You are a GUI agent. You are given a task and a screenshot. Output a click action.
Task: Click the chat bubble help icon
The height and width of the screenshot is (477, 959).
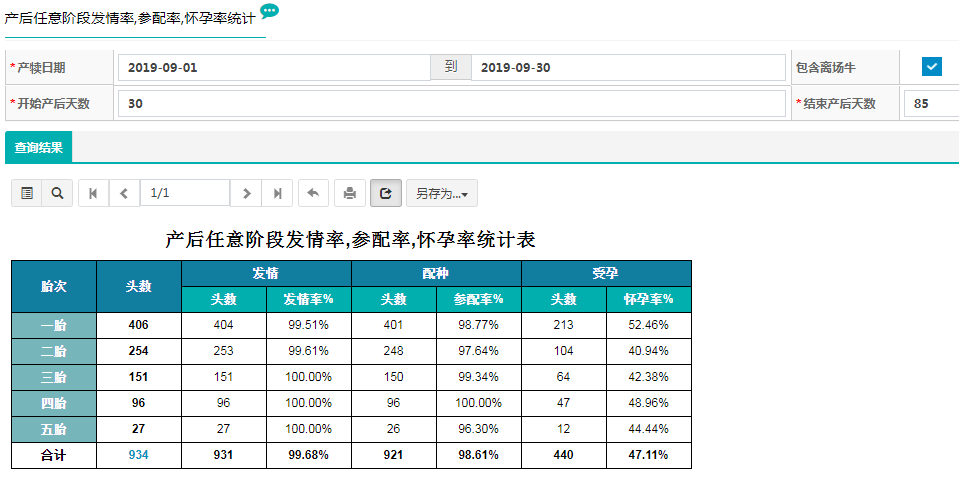pos(269,10)
